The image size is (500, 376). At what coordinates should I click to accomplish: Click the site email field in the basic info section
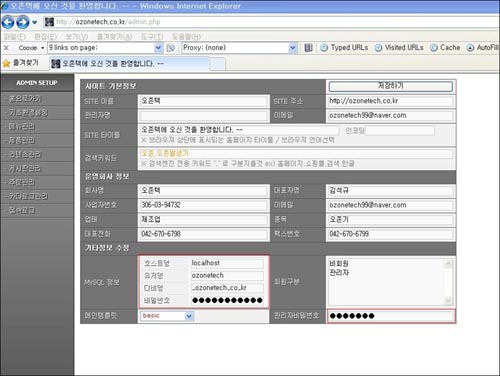tap(390, 116)
